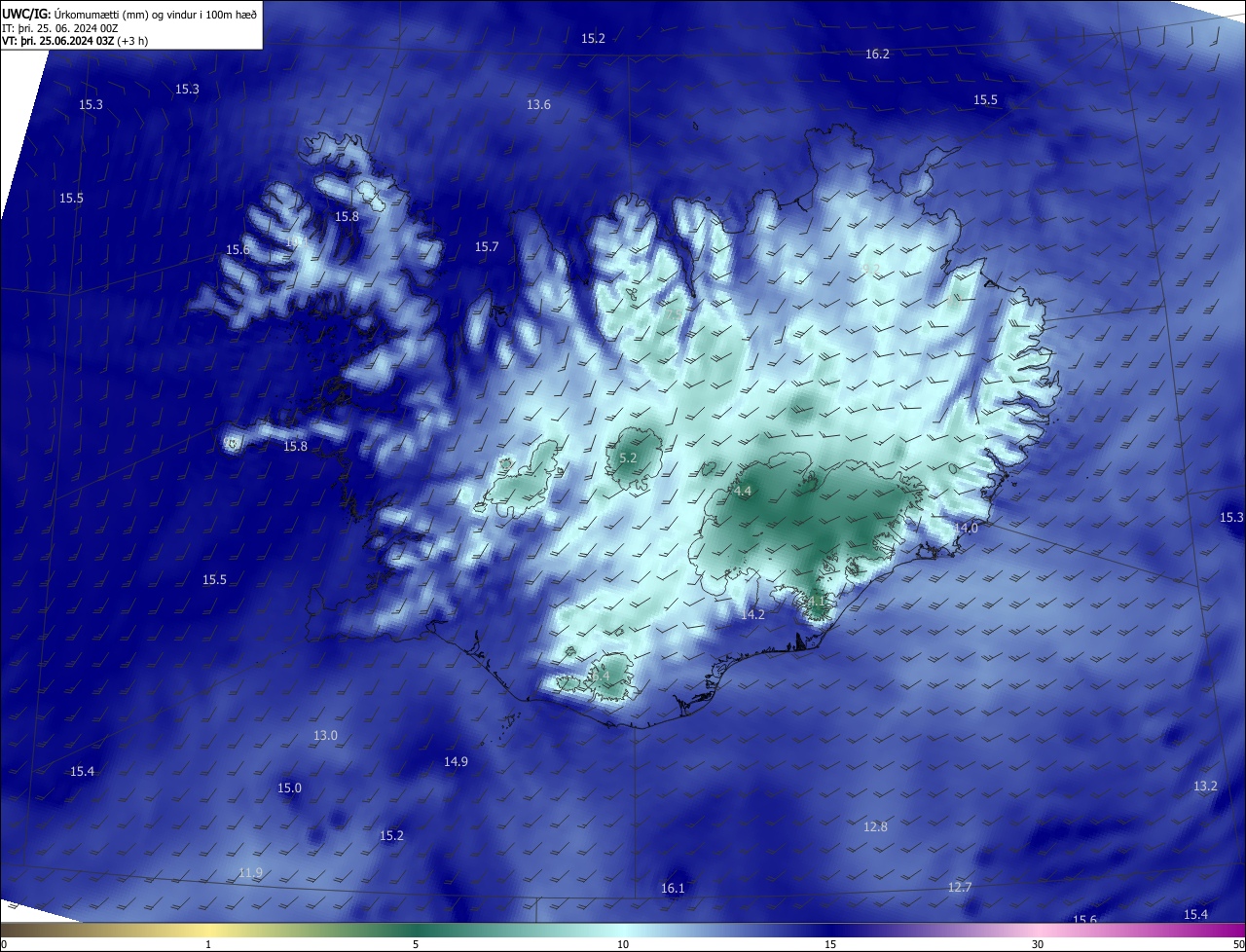Click the '1' tick label on the color scale

point(208,944)
